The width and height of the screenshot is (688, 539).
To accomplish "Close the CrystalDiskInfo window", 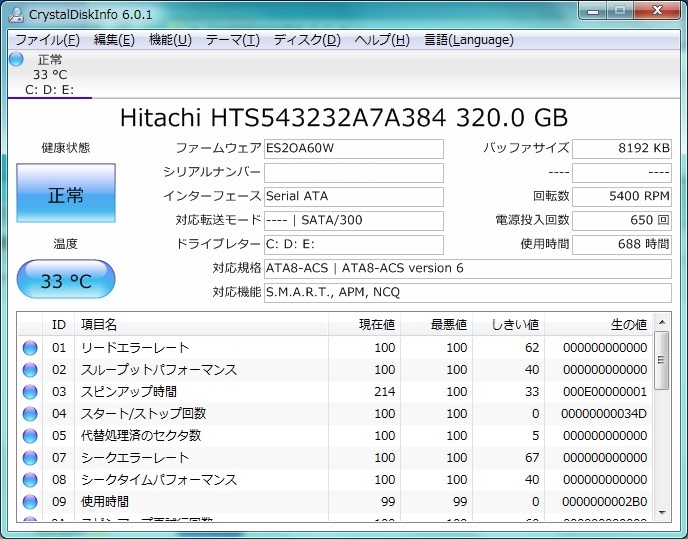I will pos(657,11).
